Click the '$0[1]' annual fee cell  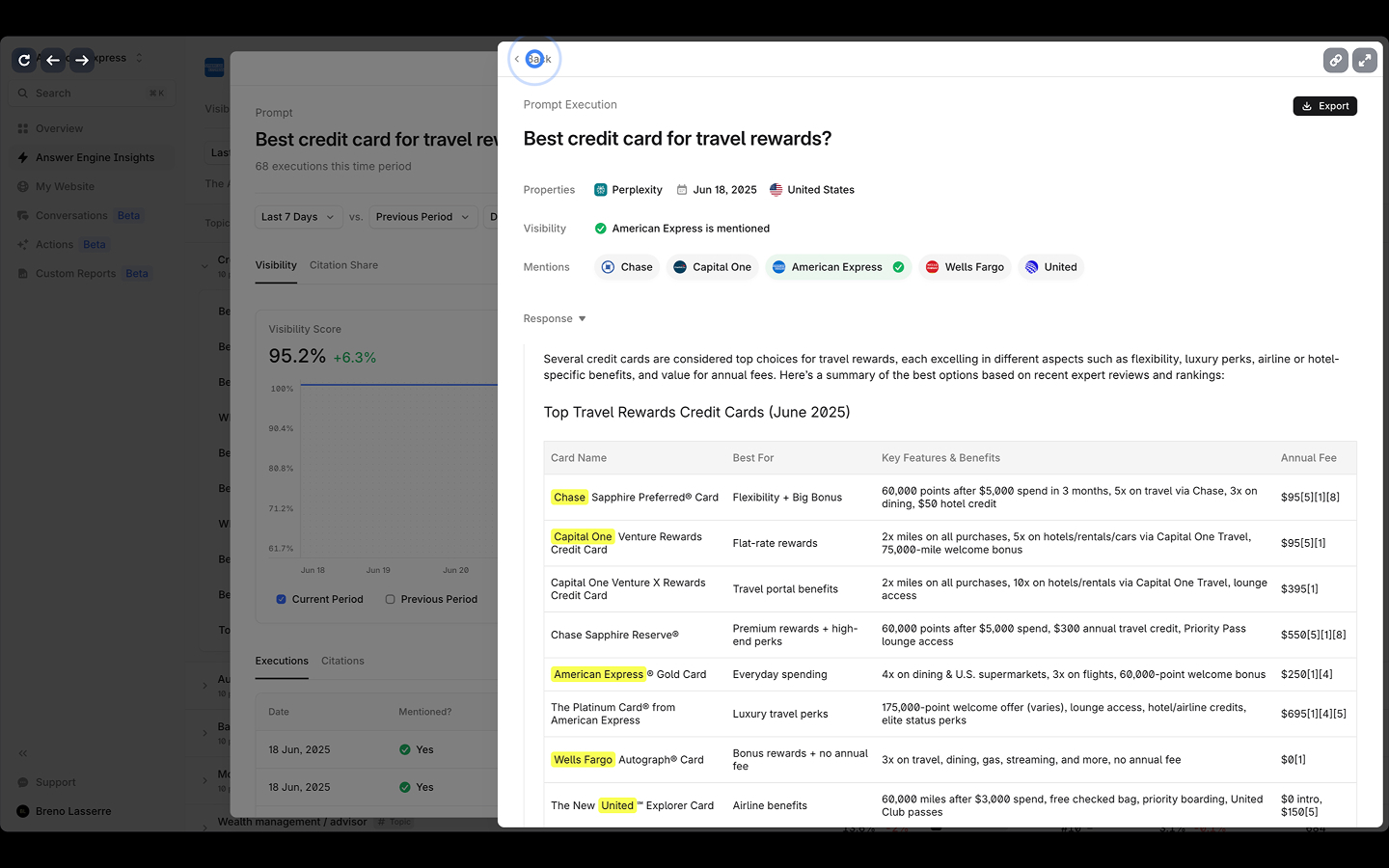click(x=1294, y=760)
